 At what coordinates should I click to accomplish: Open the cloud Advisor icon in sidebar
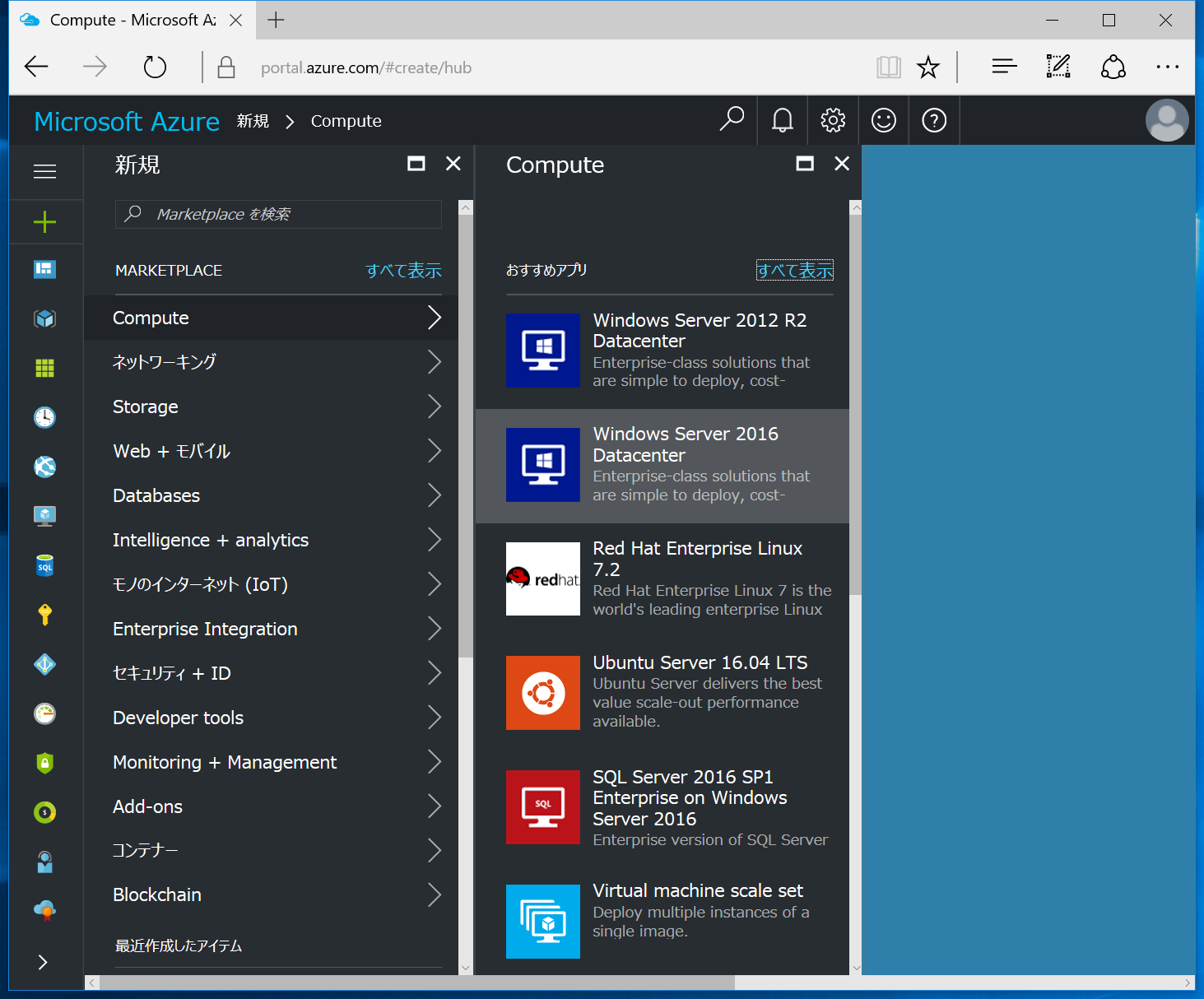(44, 910)
